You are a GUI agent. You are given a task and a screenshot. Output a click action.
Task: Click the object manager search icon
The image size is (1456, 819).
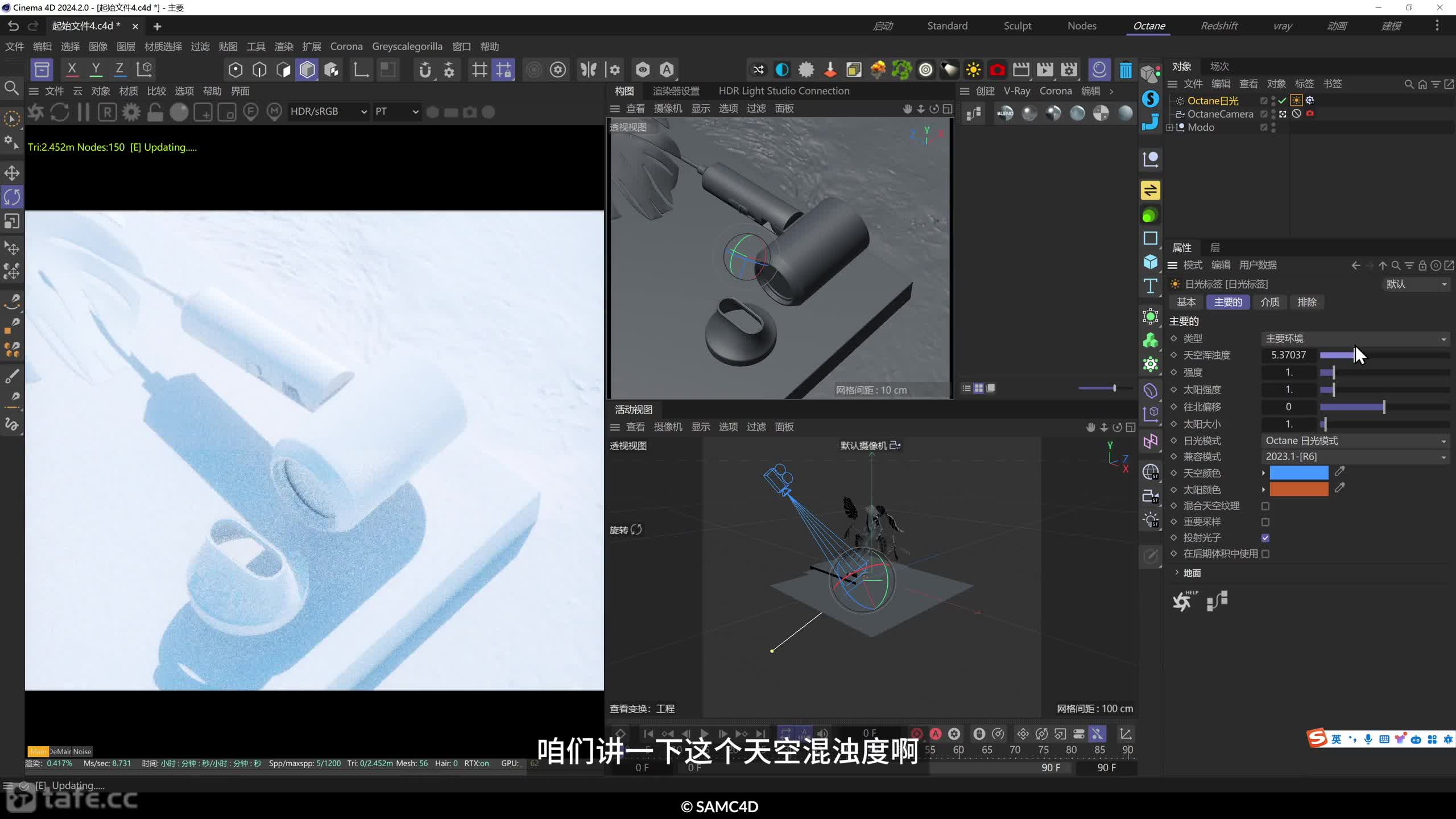click(1409, 84)
